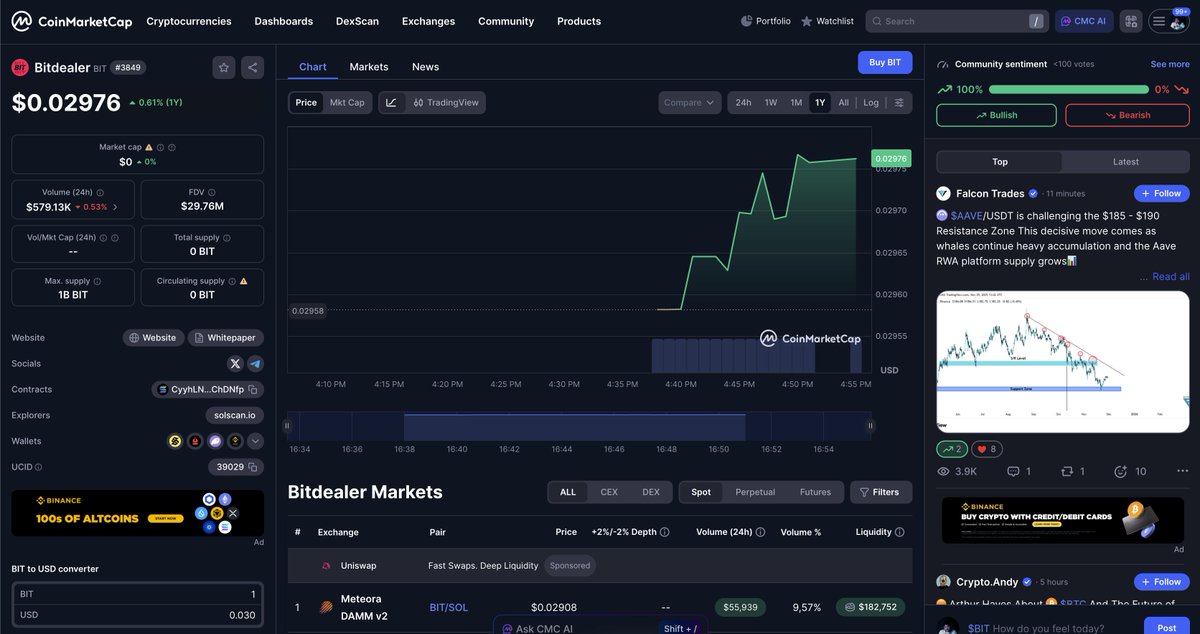Open Filters on the markets table

[881, 491]
